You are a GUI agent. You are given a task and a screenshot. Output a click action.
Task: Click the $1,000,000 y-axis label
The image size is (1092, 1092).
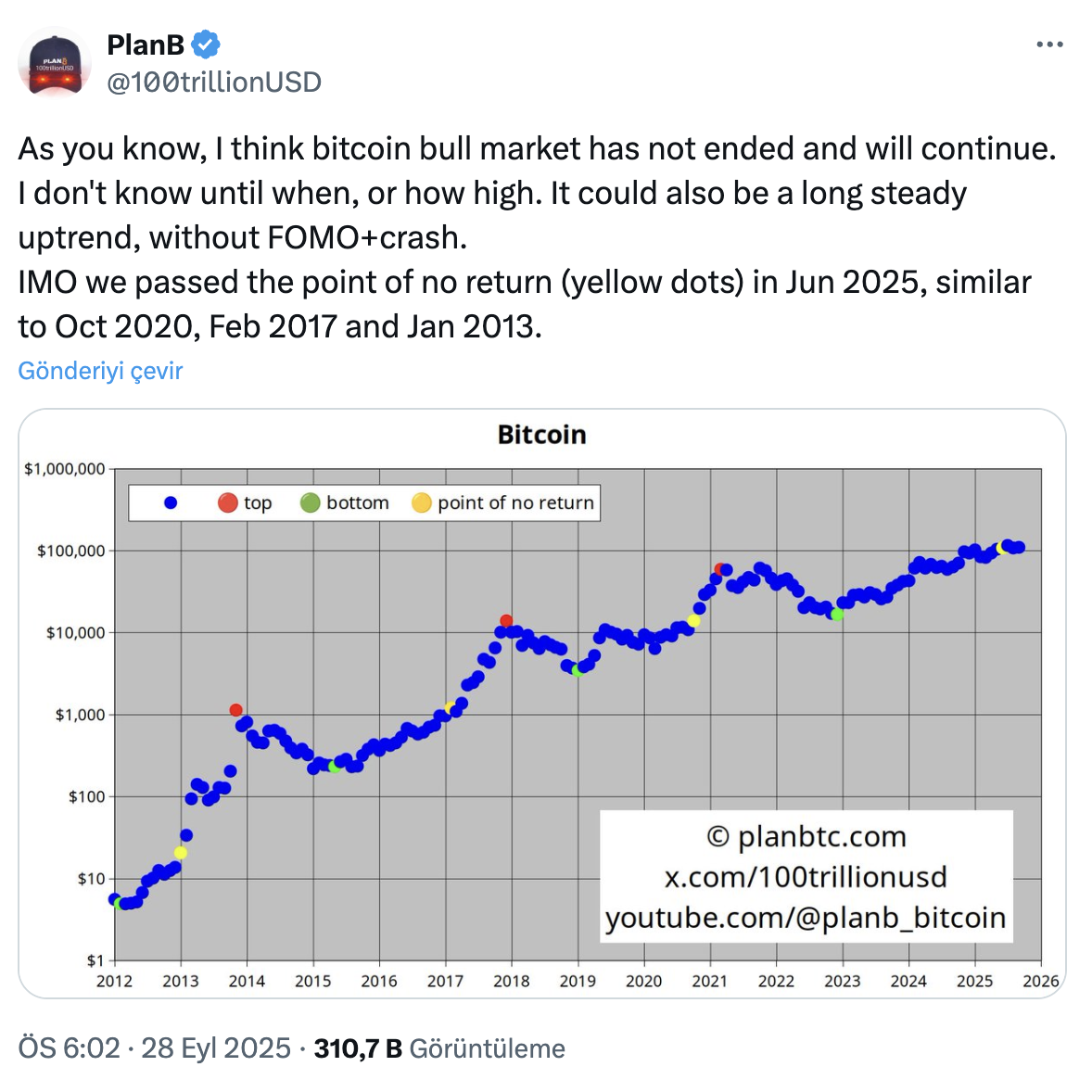65,469
